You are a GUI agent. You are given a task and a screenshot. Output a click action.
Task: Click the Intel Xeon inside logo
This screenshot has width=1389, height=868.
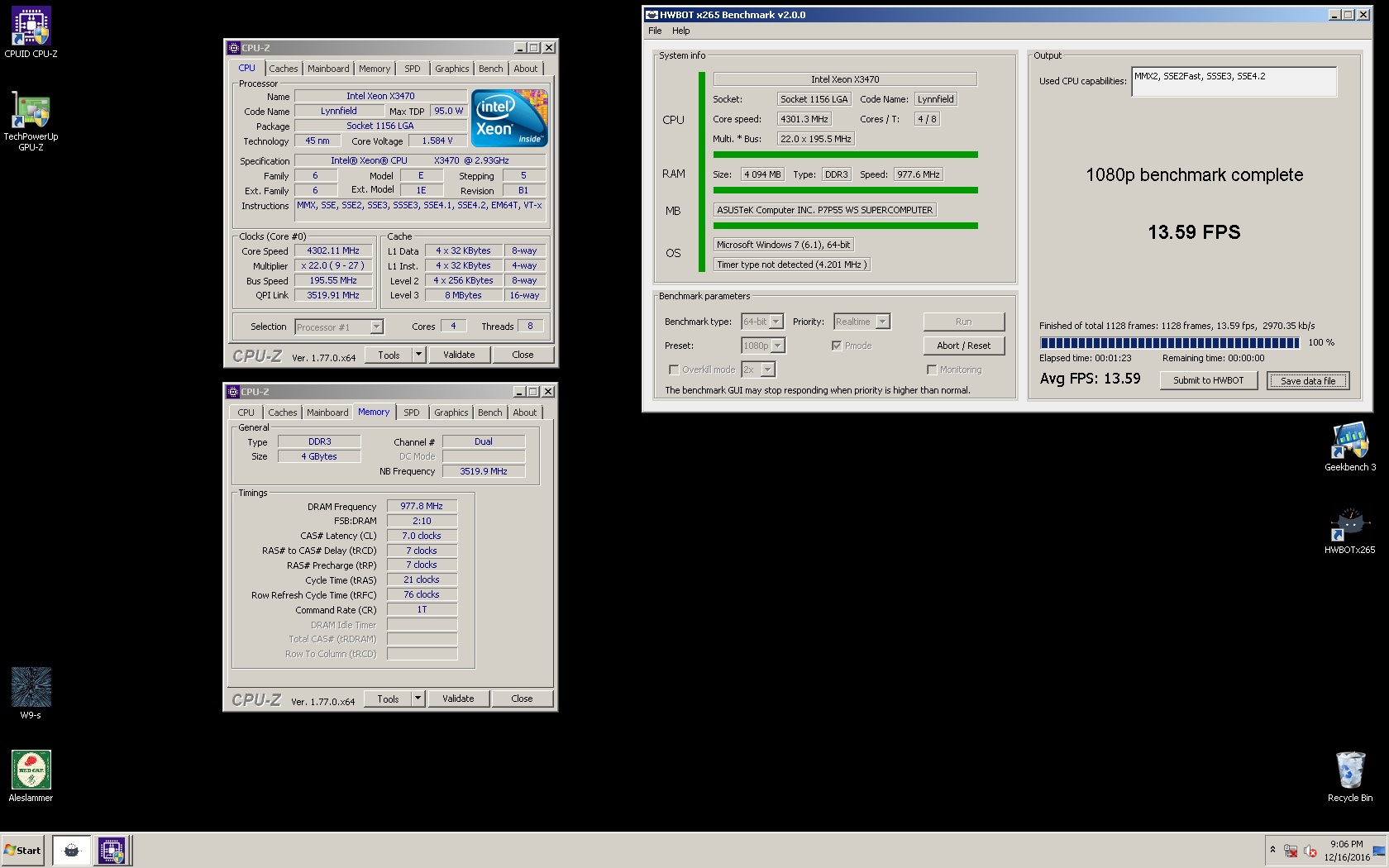click(509, 117)
